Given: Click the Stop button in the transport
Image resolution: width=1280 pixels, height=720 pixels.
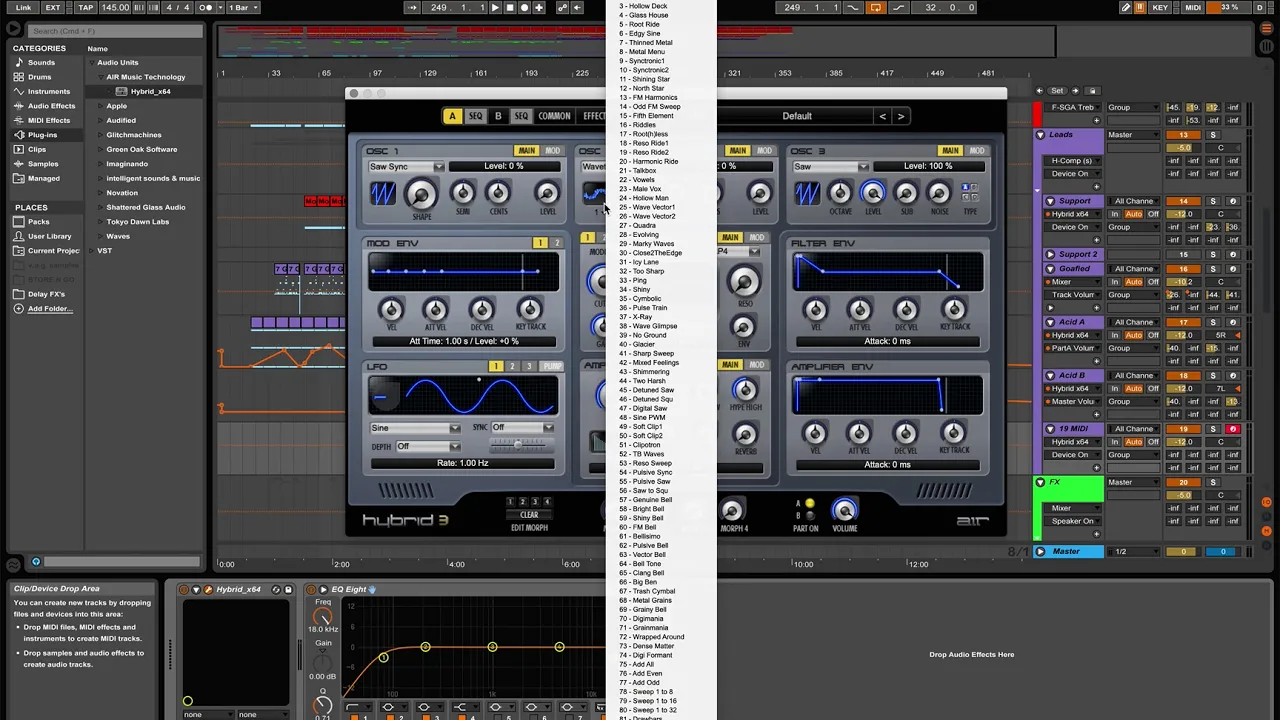Looking at the screenshot, I should (510, 7).
